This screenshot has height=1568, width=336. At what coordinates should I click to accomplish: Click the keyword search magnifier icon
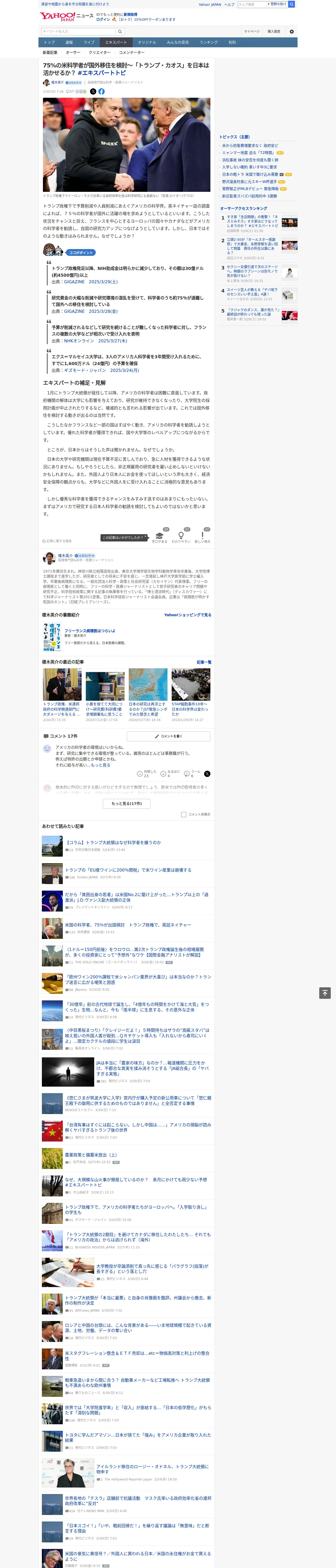pos(120,32)
